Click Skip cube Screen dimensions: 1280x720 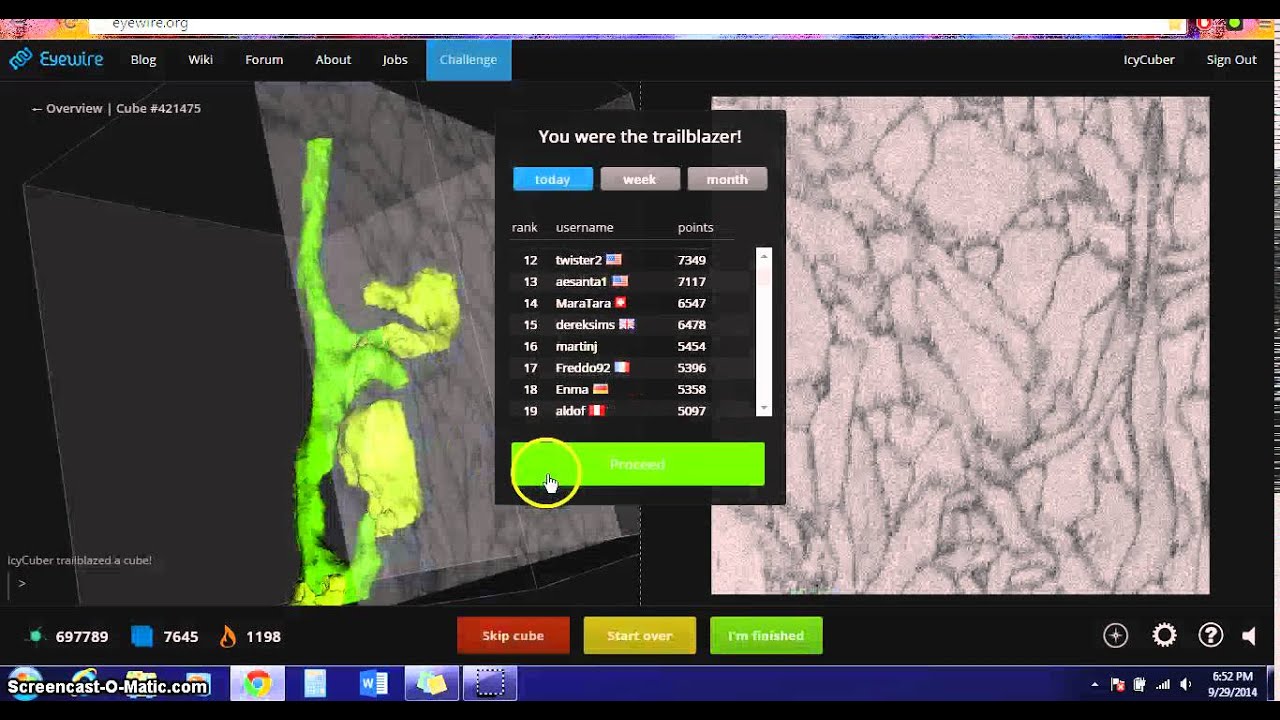point(513,636)
